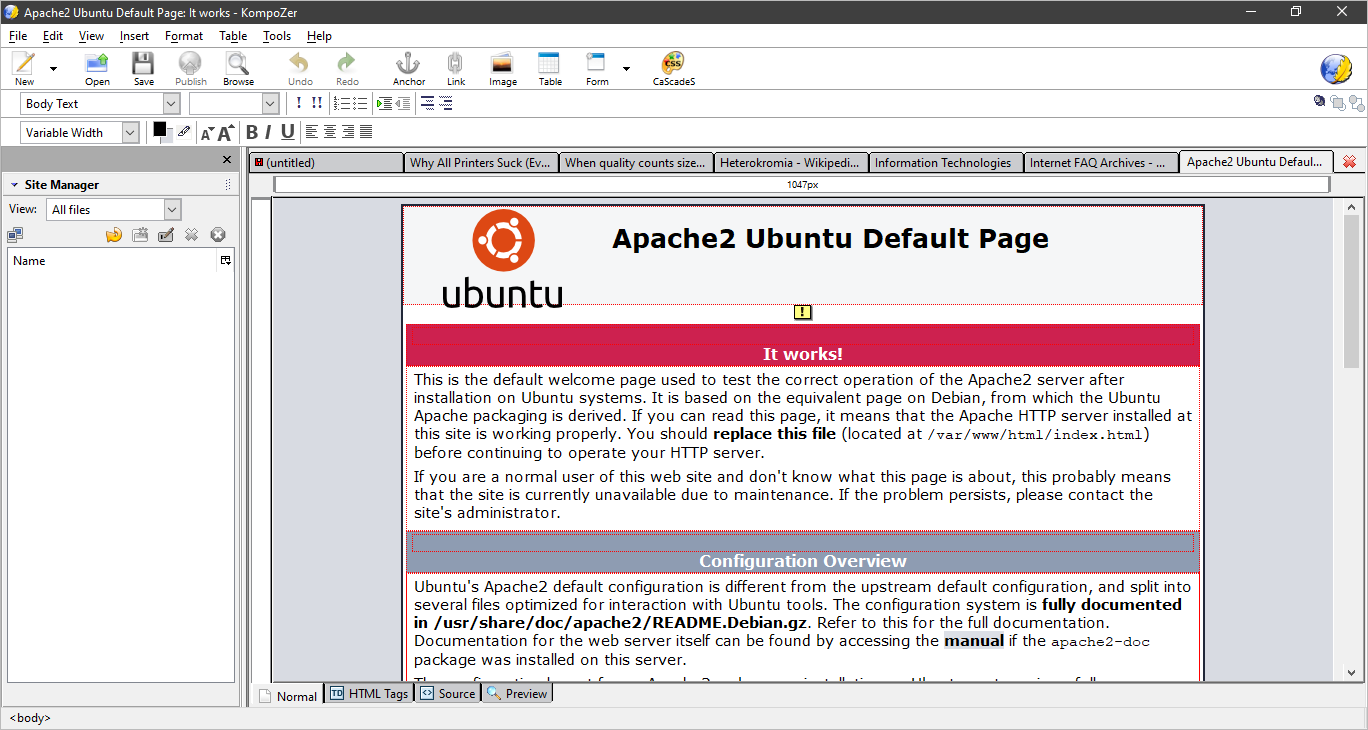Open the Format menu
The image size is (1368, 730).
pyautogui.click(x=184, y=36)
